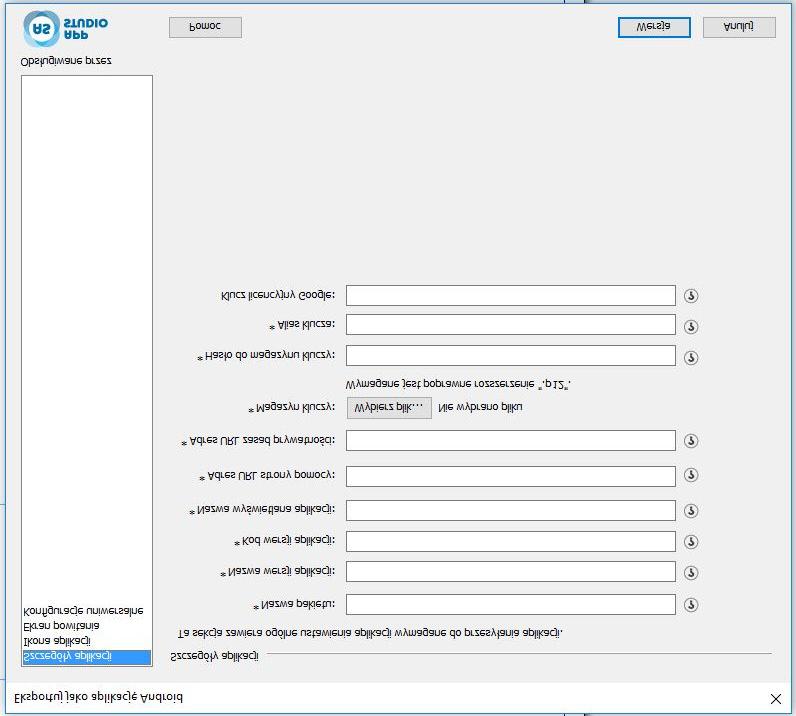
Task: Focus the Alias klucza input field
Action: tap(511, 325)
